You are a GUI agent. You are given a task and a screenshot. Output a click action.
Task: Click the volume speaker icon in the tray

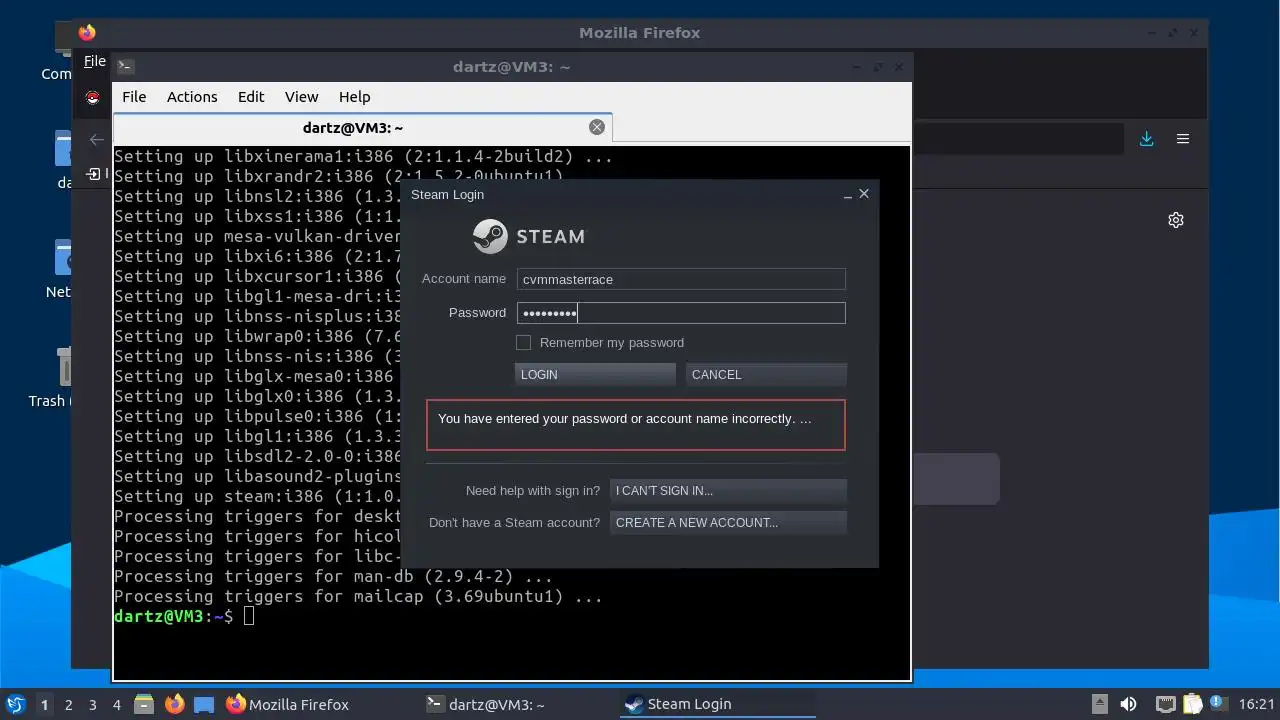tap(1128, 704)
